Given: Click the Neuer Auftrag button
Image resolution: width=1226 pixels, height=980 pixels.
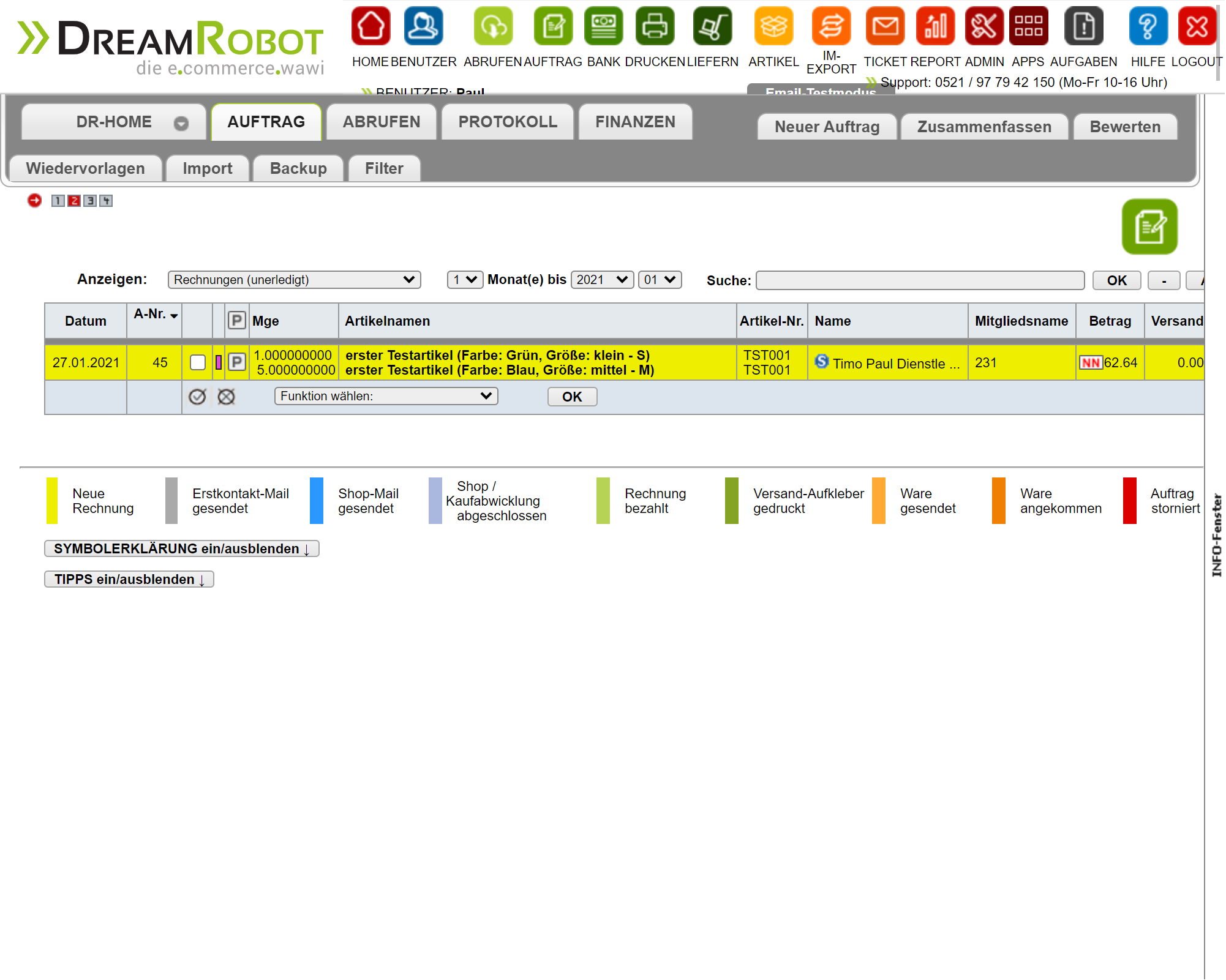Looking at the screenshot, I should pyautogui.click(x=826, y=127).
